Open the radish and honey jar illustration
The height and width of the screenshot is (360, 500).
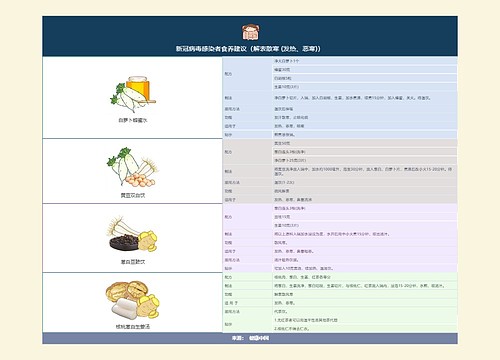pyautogui.click(x=133, y=94)
